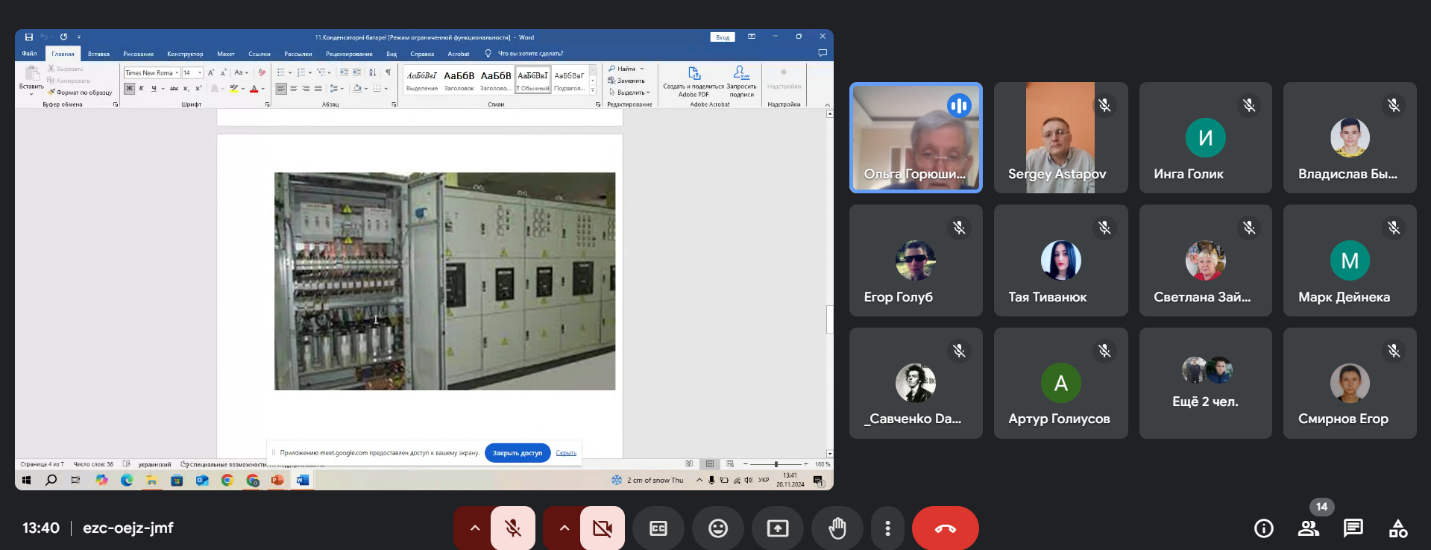The width and height of the screenshot is (1431, 550).
Task: Click the Закрыть доступ button
Action: (x=517, y=453)
